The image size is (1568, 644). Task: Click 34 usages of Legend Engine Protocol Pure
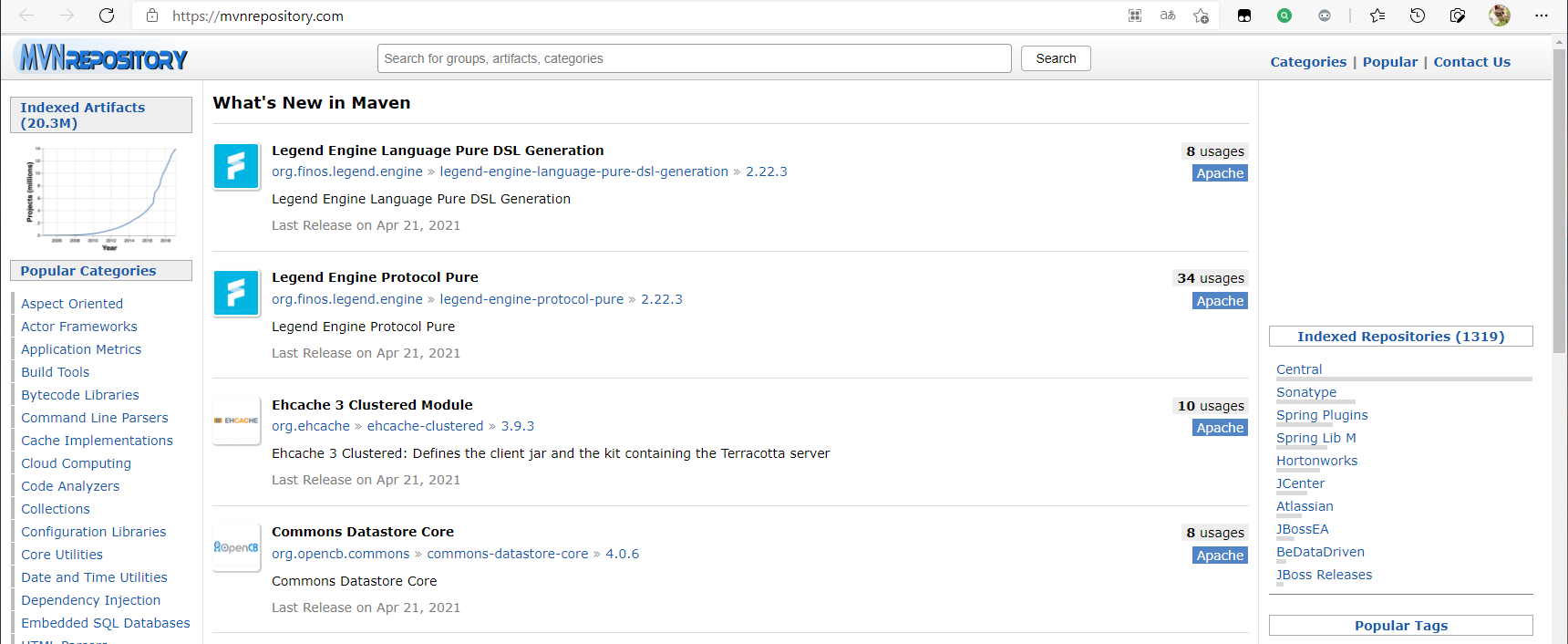coord(1210,278)
